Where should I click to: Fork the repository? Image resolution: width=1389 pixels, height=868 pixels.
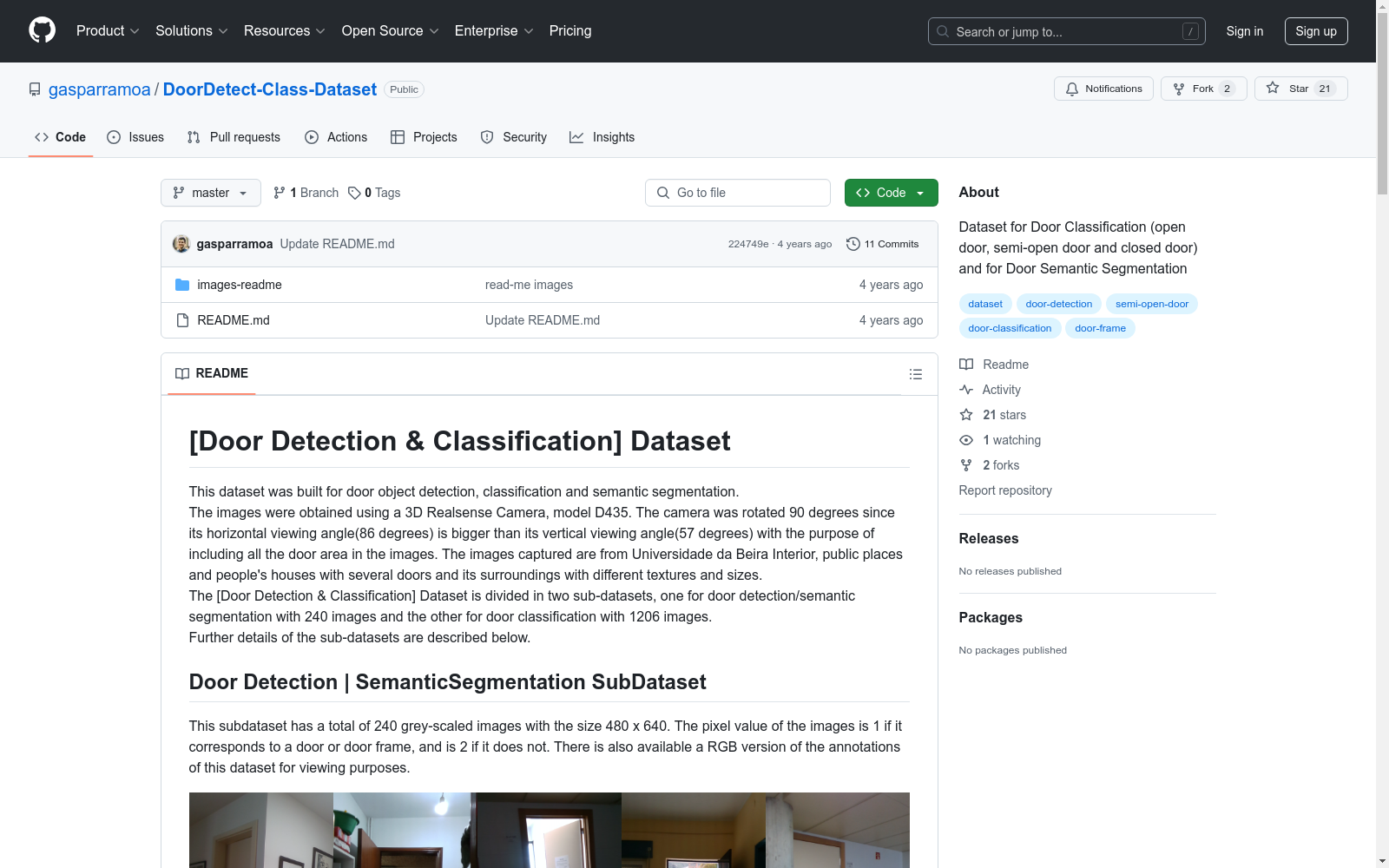(1202, 89)
